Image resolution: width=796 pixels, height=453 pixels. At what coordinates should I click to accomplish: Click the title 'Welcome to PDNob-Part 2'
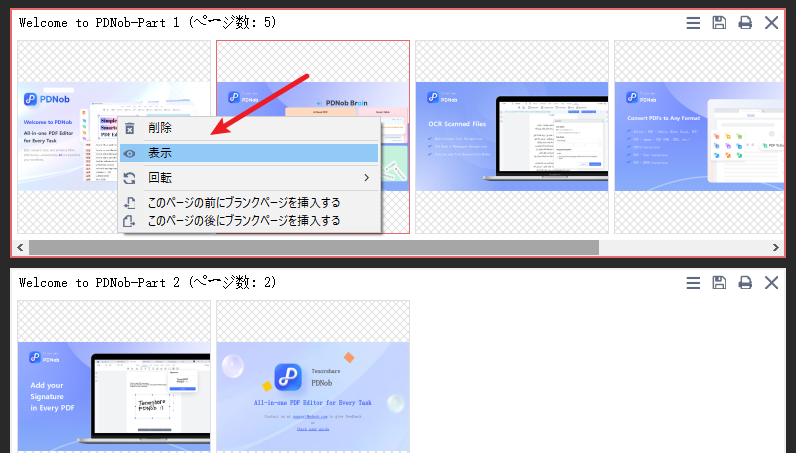click(99, 283)
